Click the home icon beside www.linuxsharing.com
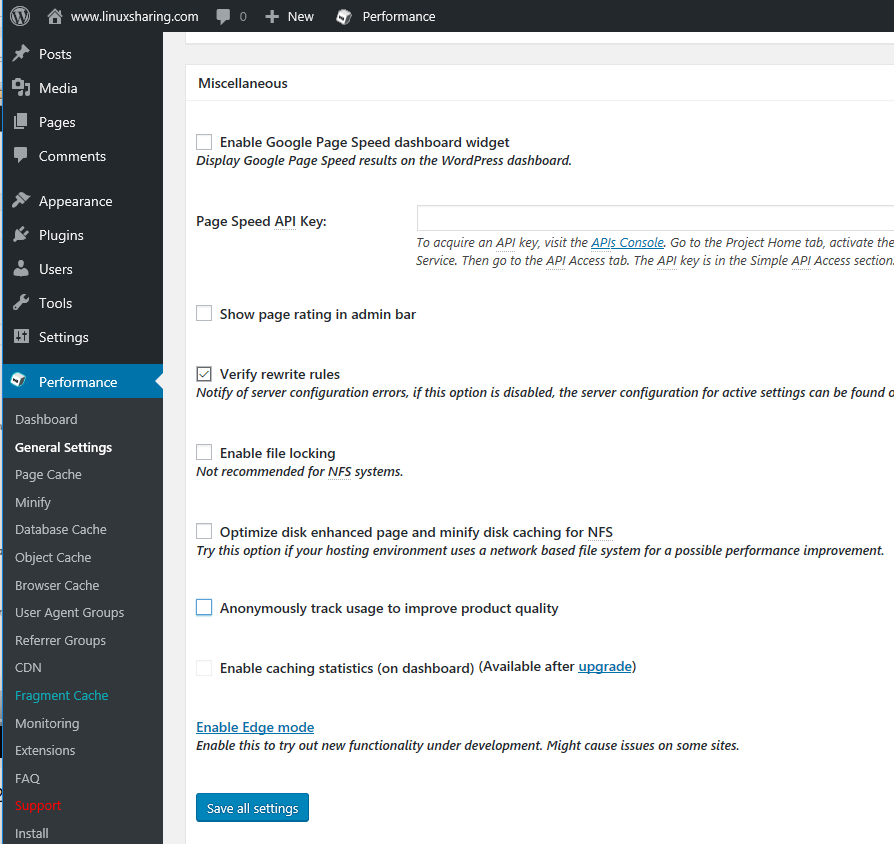The width and height of the screenshot is (894, 844). tap(55, 16)
